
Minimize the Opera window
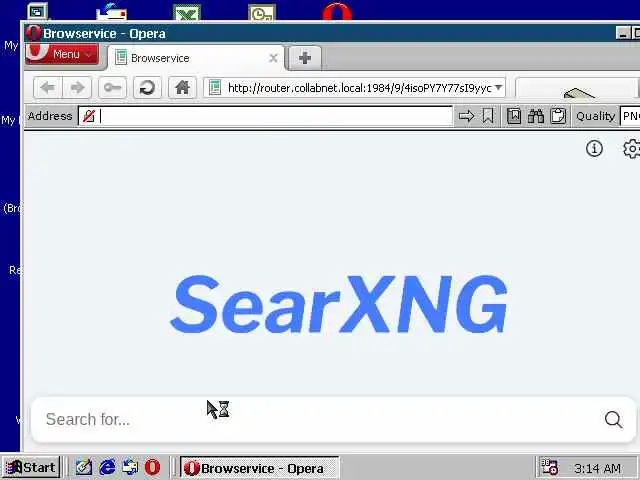click(622, 33)
